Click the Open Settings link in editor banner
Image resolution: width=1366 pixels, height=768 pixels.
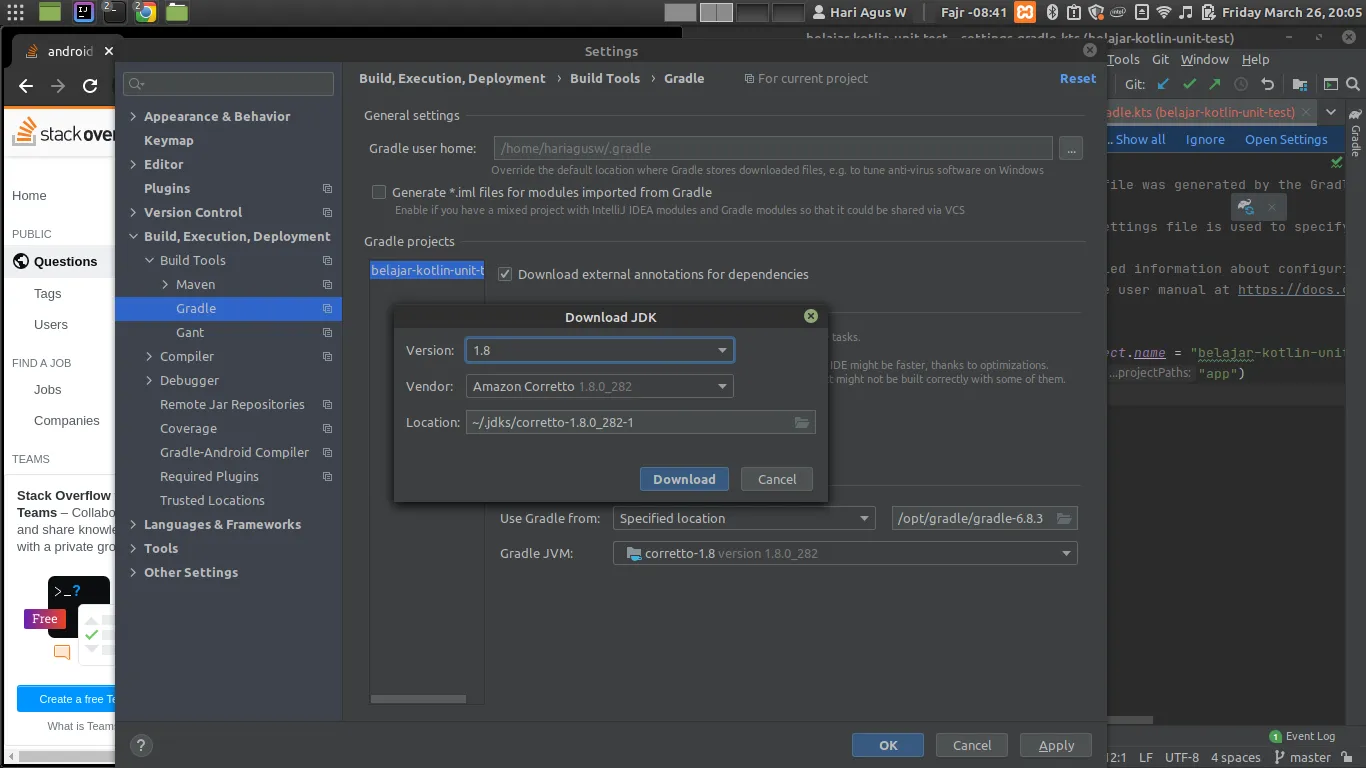pyautogui.click(x=1286, y=140)
